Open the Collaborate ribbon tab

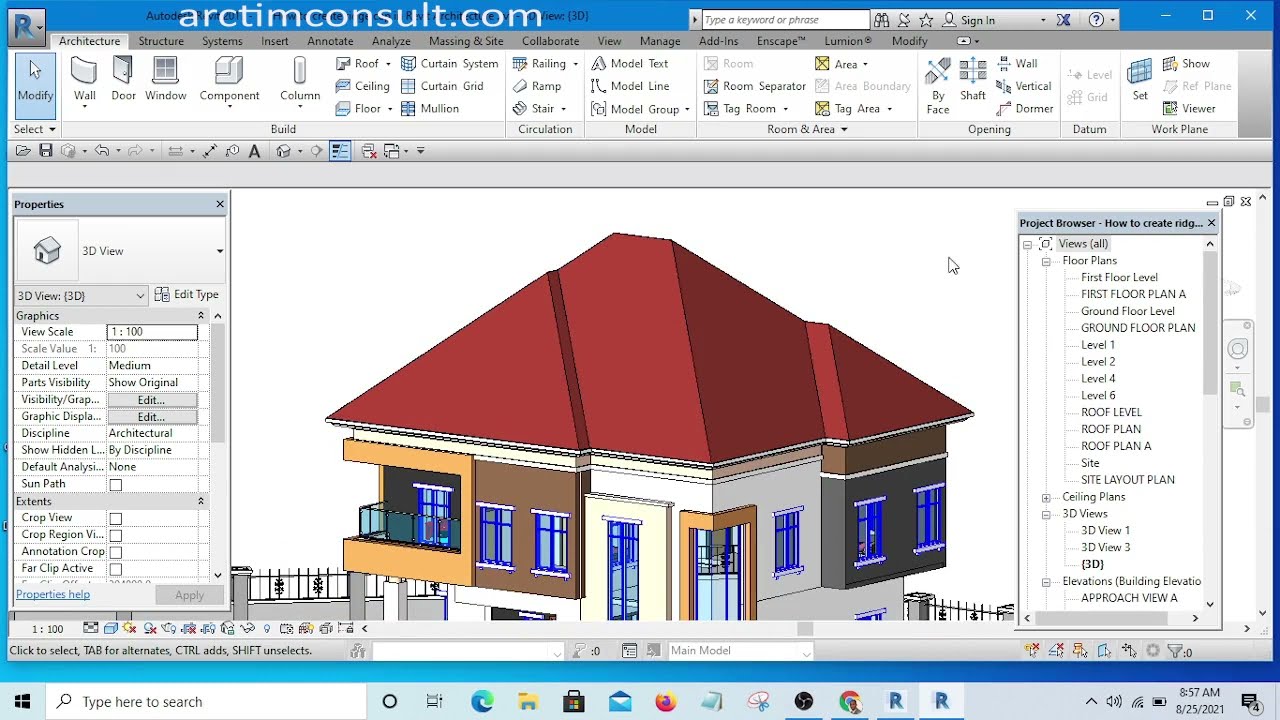click(x=550, y=41)
